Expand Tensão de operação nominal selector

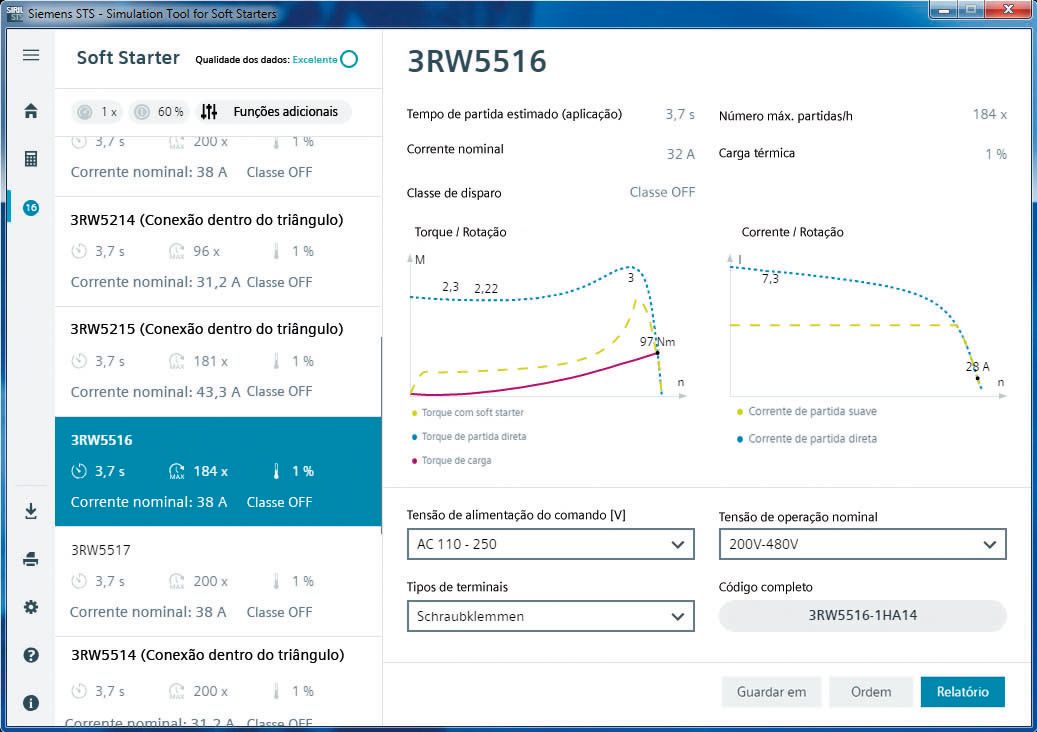pos(862,544)
